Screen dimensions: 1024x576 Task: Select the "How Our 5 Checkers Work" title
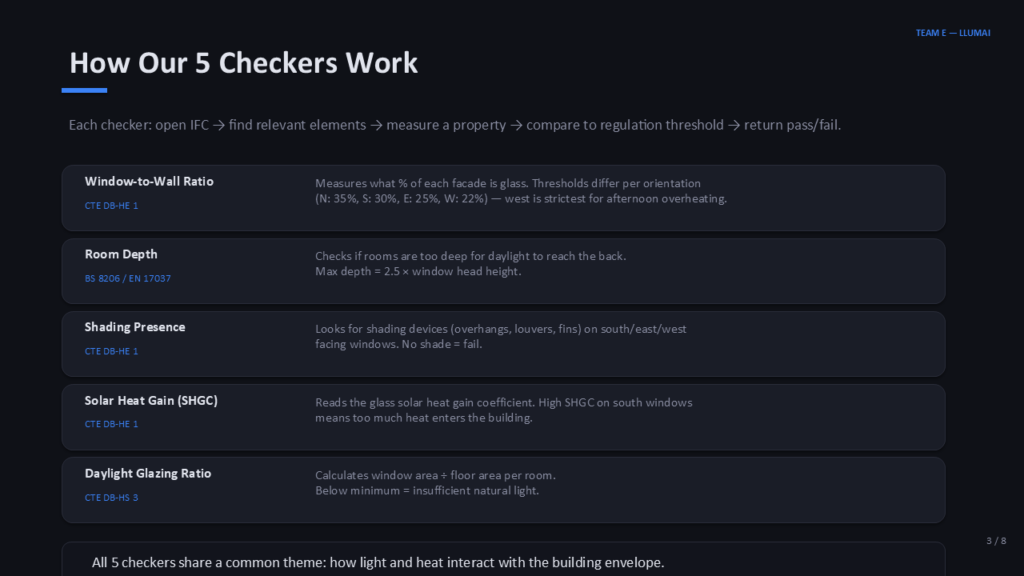[243, 63]
